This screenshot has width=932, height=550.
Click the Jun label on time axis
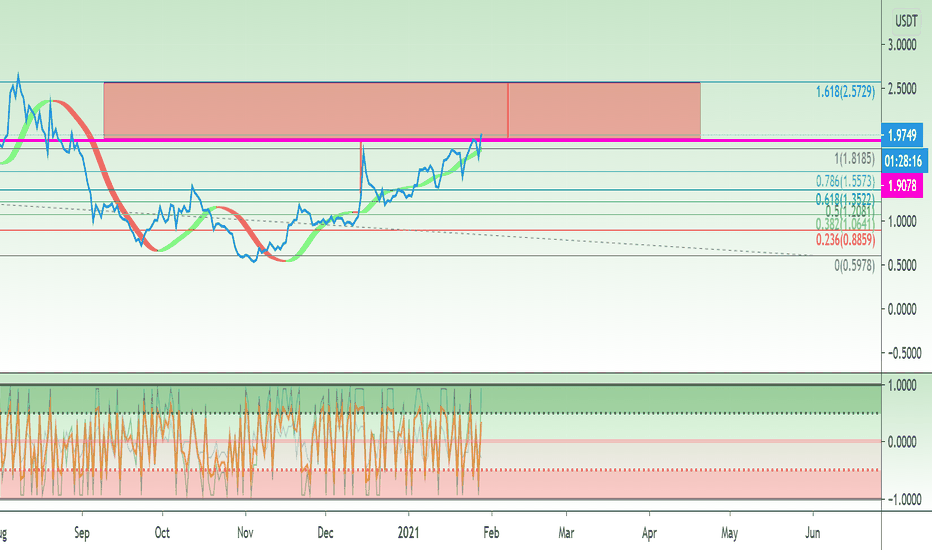(x=813, y=533)
